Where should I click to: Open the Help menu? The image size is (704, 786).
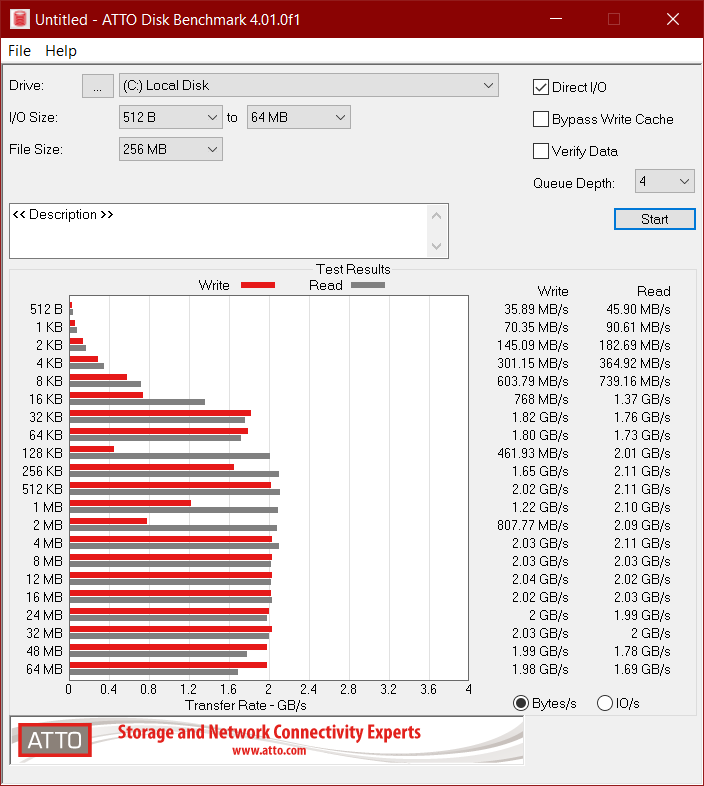click(x=61, y=51)
